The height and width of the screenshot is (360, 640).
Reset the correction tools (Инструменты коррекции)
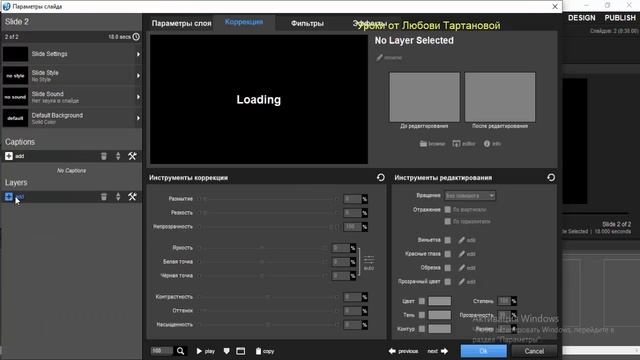(x=380, y=178)
